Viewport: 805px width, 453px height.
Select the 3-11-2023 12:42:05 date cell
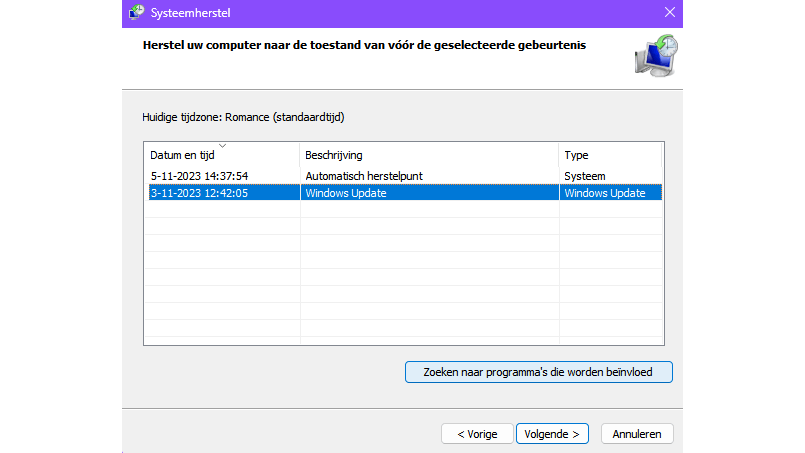coord(199,193)
